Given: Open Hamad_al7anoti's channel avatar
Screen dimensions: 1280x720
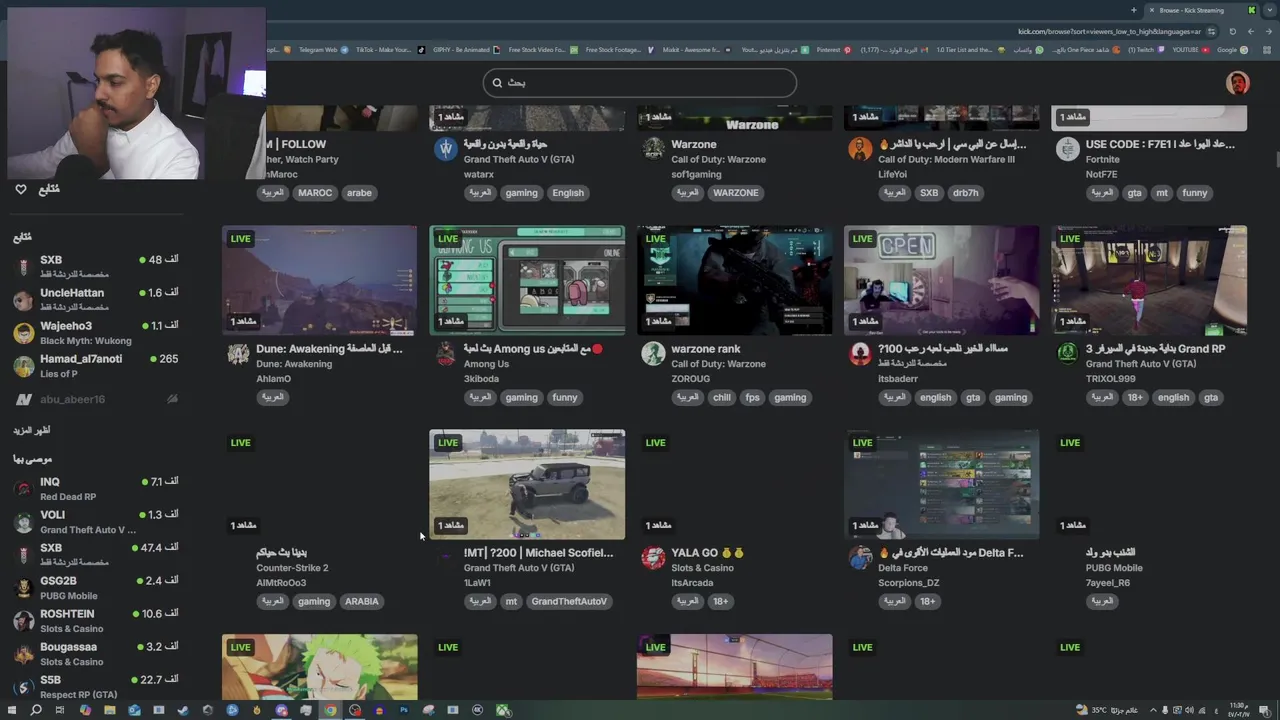Looking at the screenshot, I should [x=24, y=366].
